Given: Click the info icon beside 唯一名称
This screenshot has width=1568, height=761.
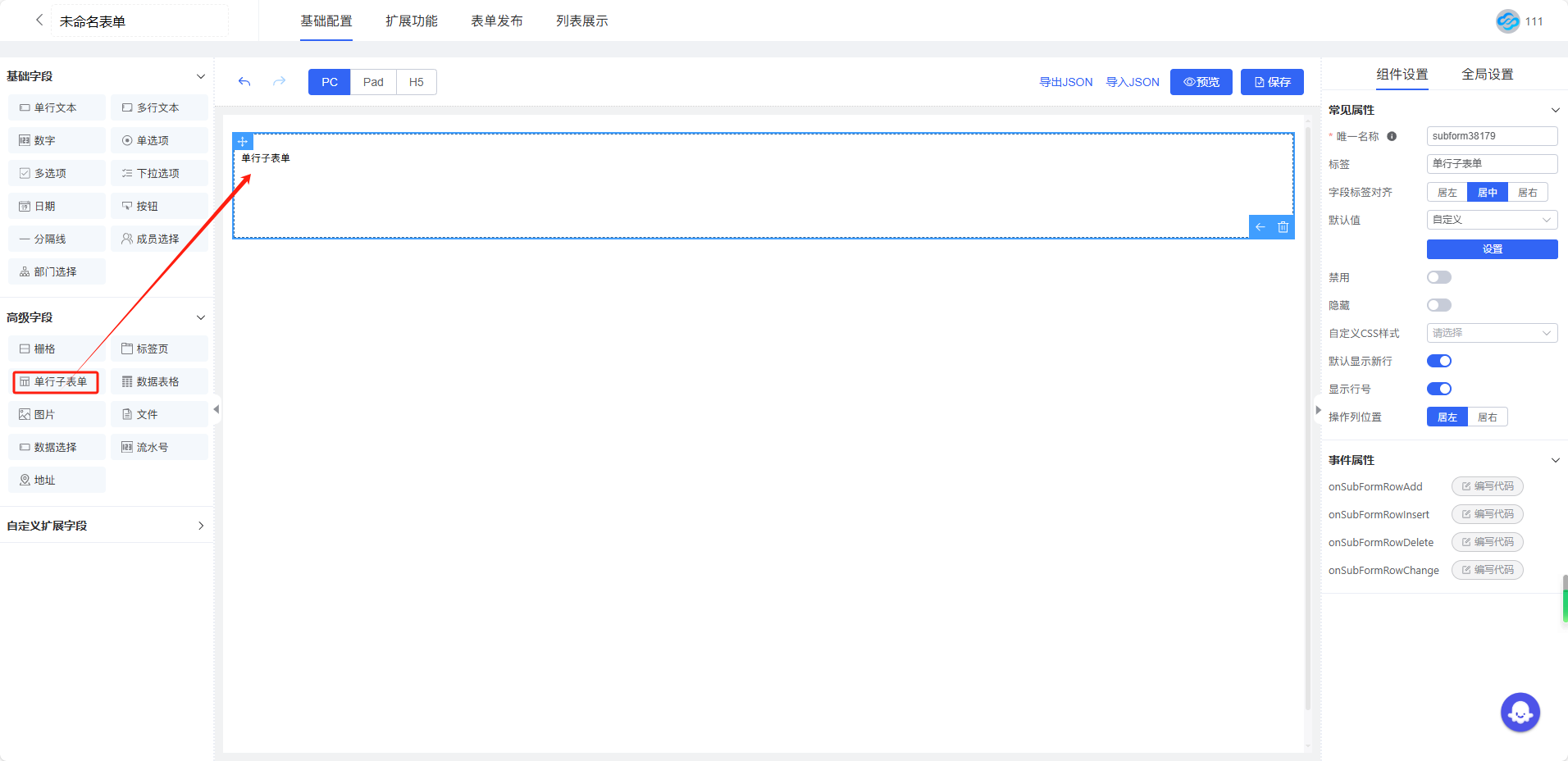Looking at the screenshot, I should click(x=1392, y=137).
